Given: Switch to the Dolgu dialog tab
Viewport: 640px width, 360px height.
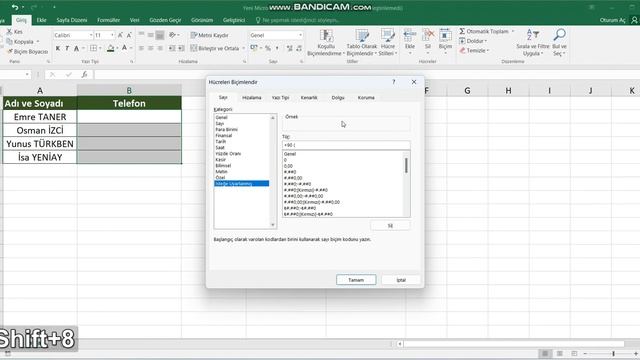Looking at the screenshot, I should tap(338, 98).
